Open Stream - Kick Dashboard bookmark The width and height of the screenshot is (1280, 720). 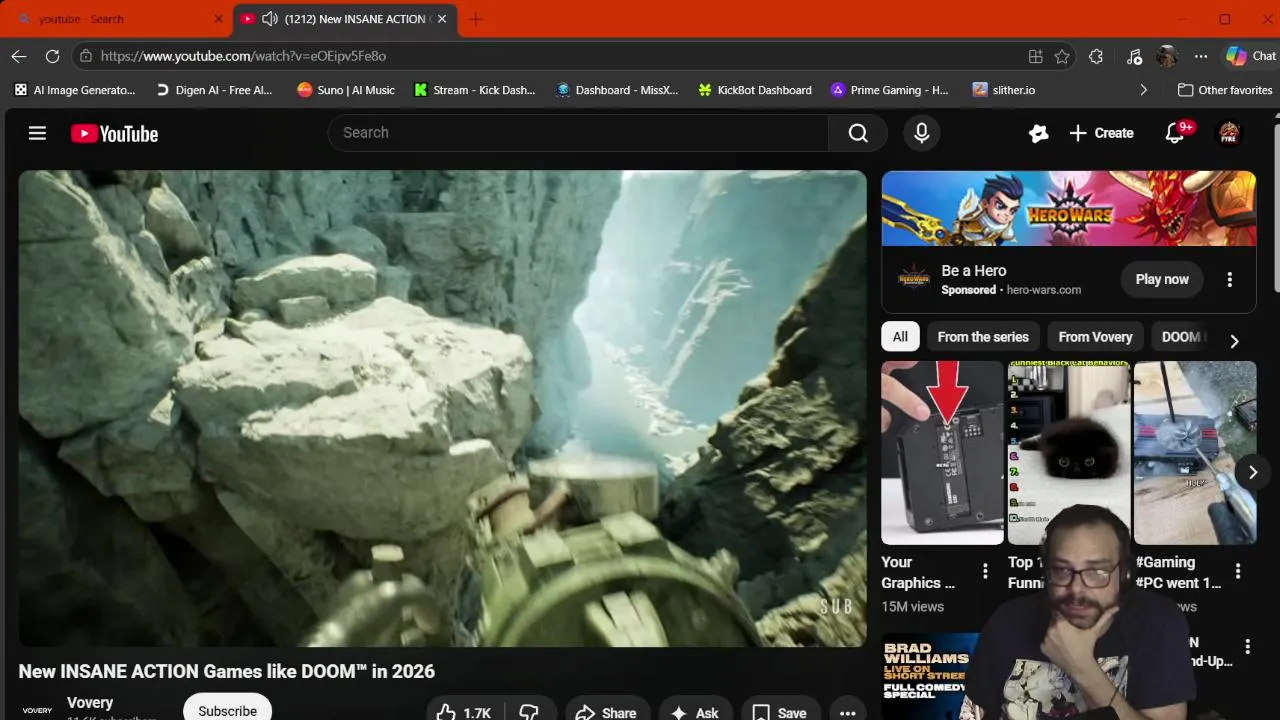[475, 90]
